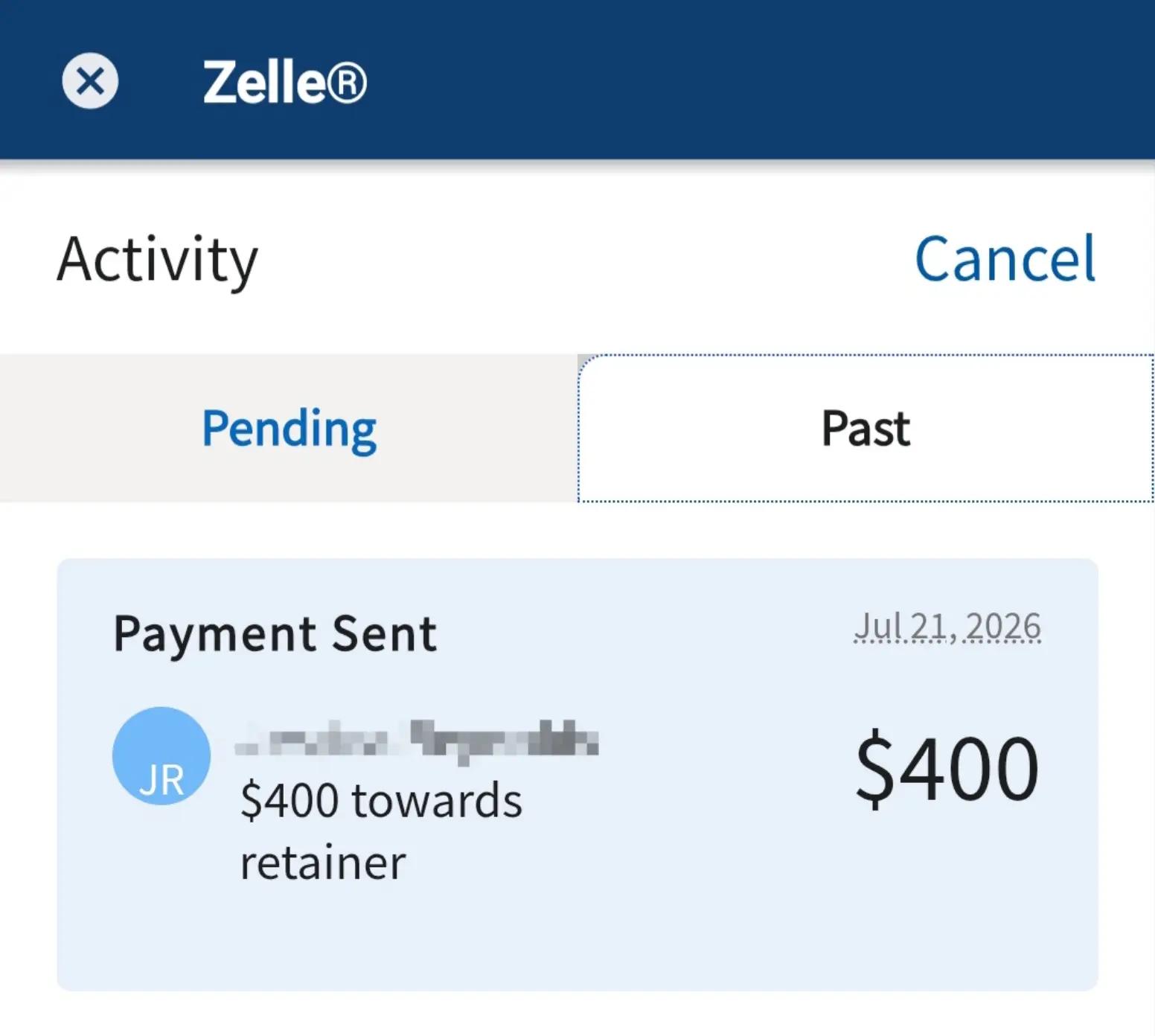1155x1036 pixels.
Task: Tap the "Payment Sent" title text
Action: 275,634
